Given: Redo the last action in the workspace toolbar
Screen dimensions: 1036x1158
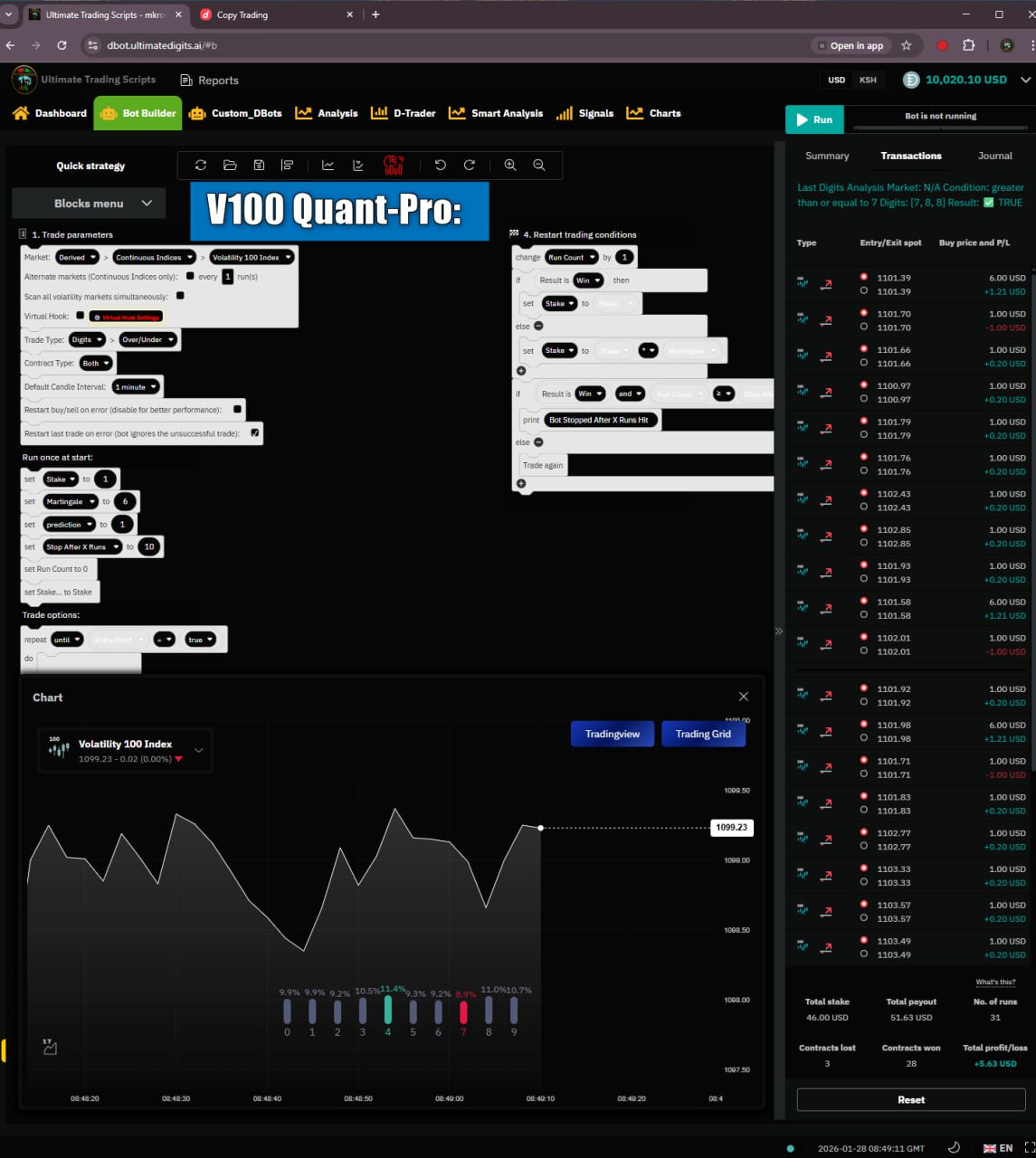Looking at the screenshot, I should coord(470,165).
